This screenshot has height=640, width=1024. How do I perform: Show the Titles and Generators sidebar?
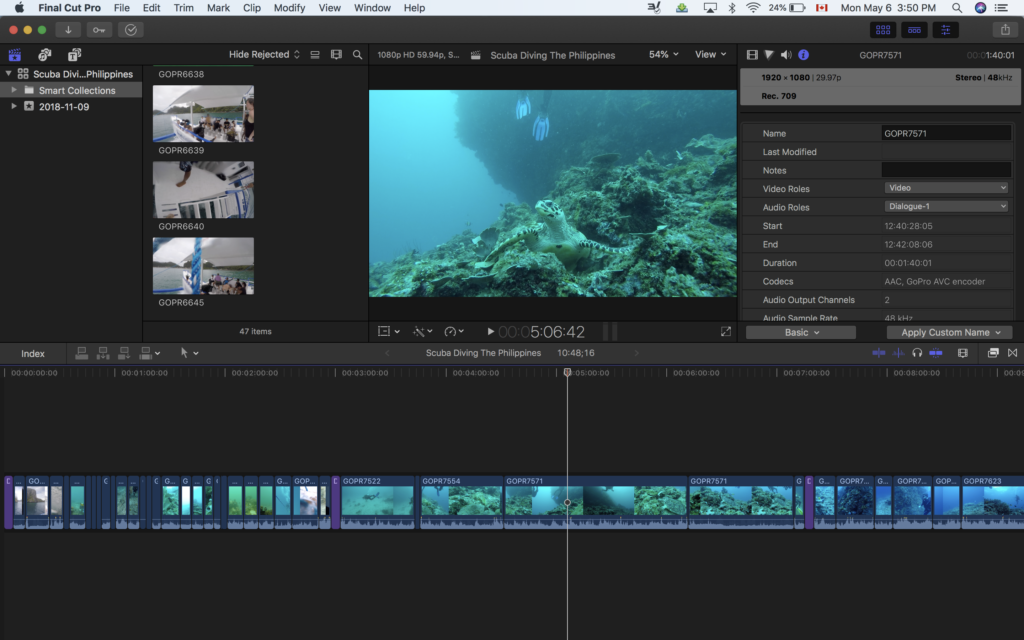[74, 55]
